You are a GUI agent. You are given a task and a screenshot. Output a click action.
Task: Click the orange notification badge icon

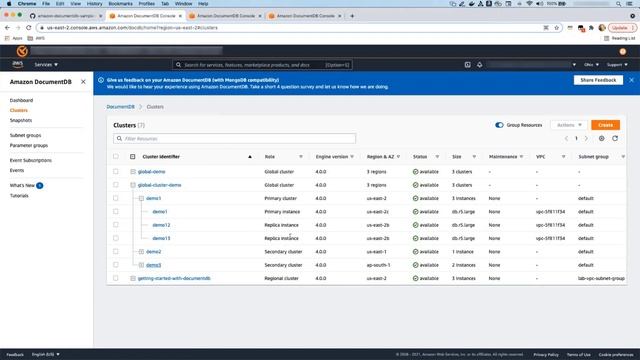click(622, 51)
